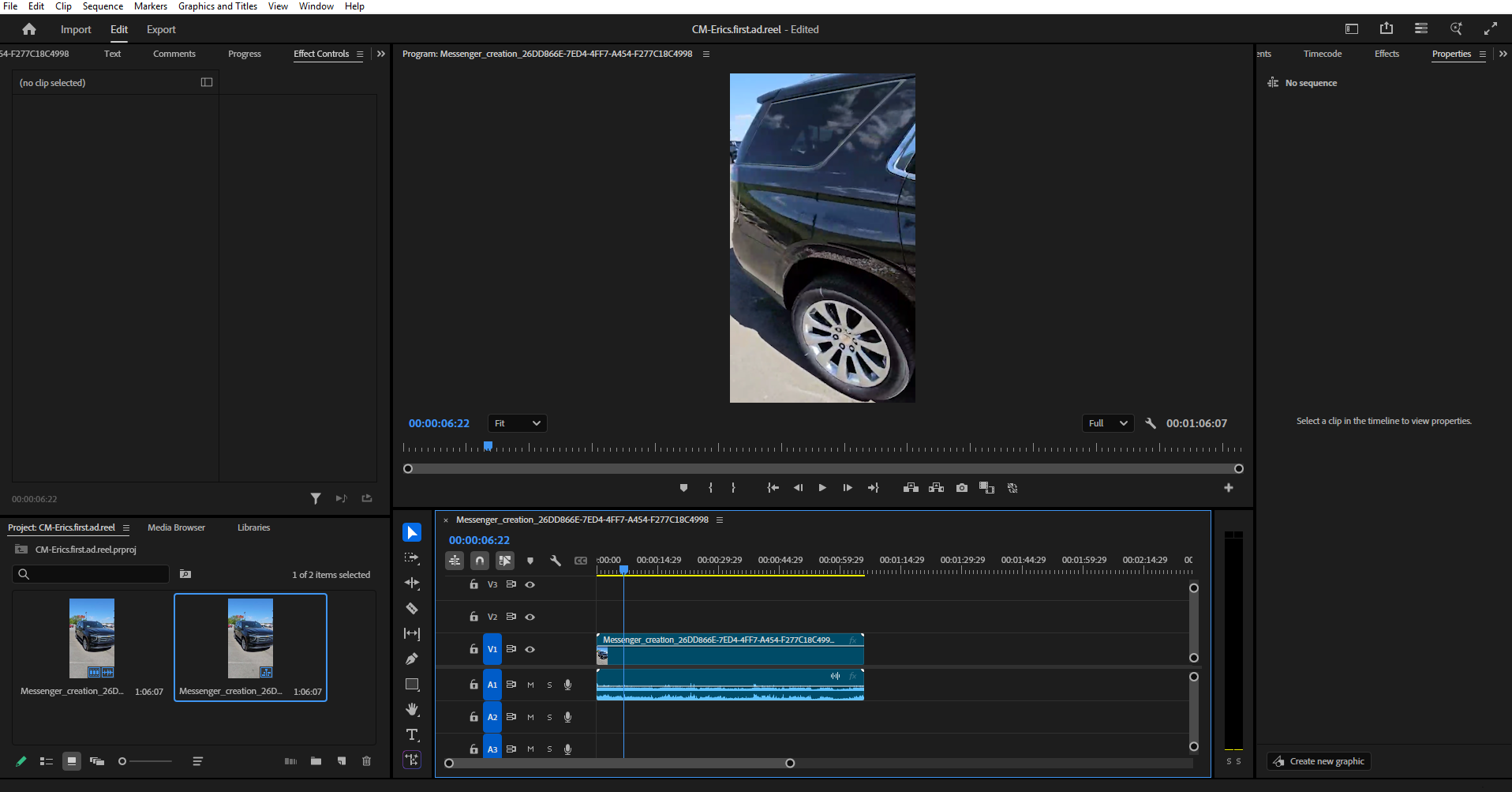This screenshot has height=792, width=1512.
Task: Select the Razor tool in the toolbar
Action: point(412,608)
